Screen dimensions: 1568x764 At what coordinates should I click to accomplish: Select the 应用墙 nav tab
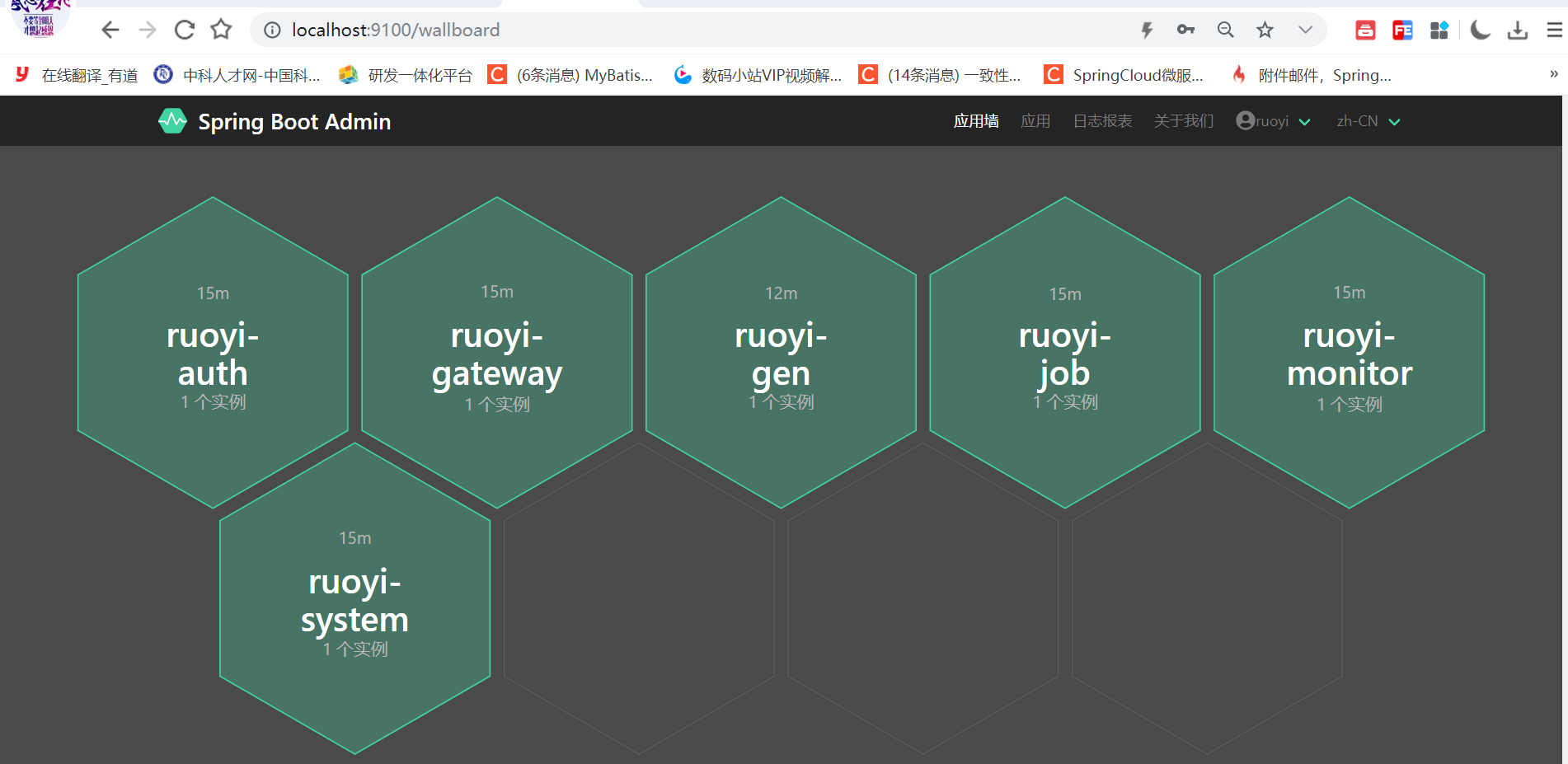click(976, 121)
